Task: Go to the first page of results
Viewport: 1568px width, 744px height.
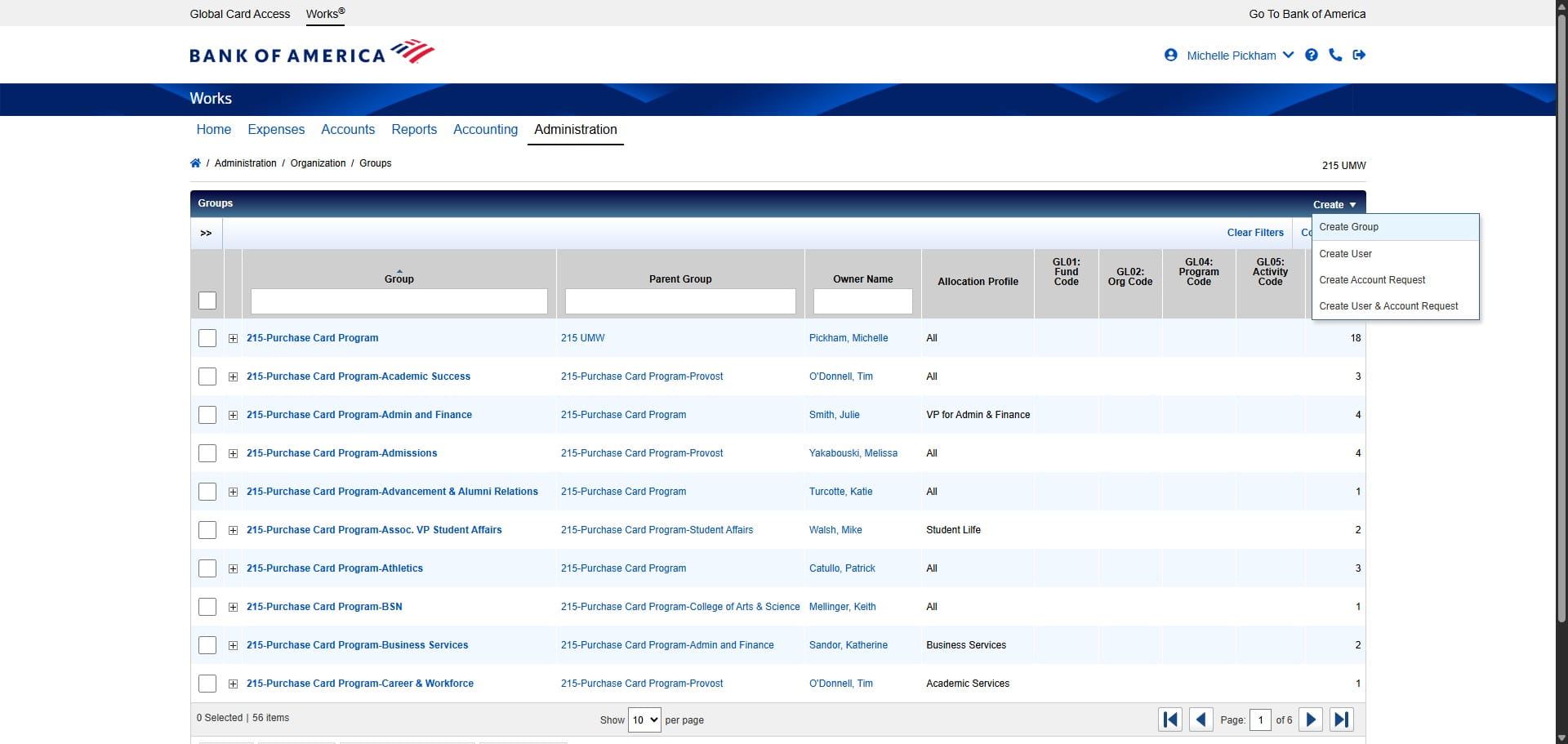Action: click(1170, 719)
